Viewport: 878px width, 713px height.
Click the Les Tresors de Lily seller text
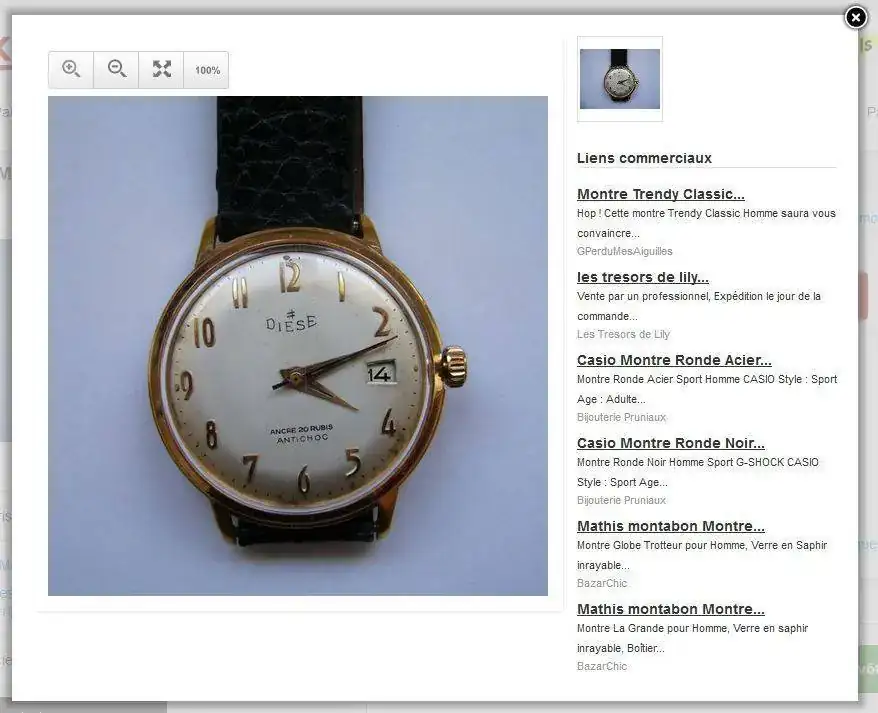coord(623,334)
